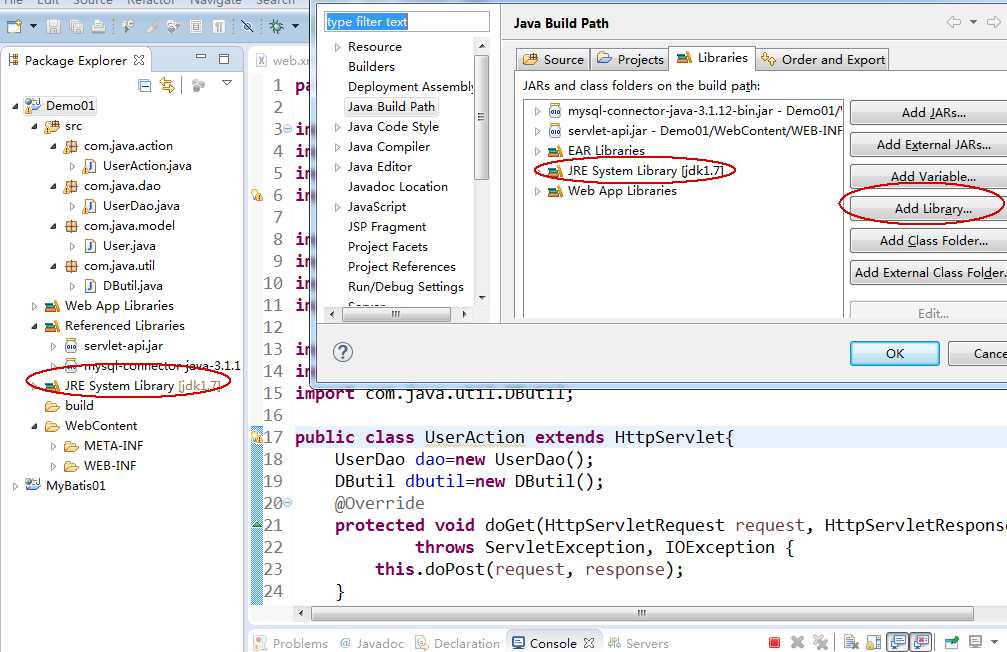The height and width of the screenshot is (652, 1007).
Task: Select the build folder
Action: point(78,406)
